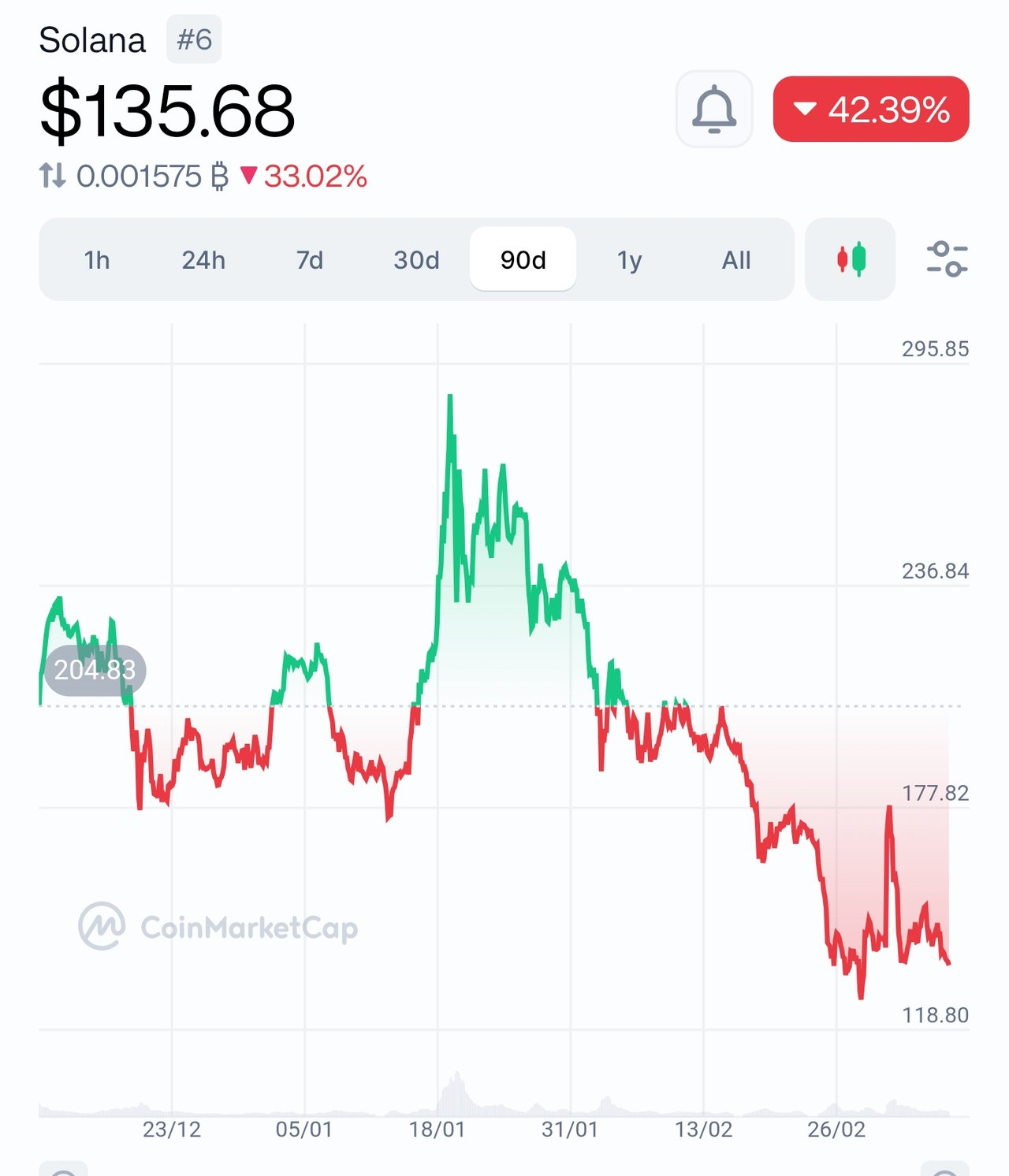Switch chart to 30d range

tap(416, 259)
